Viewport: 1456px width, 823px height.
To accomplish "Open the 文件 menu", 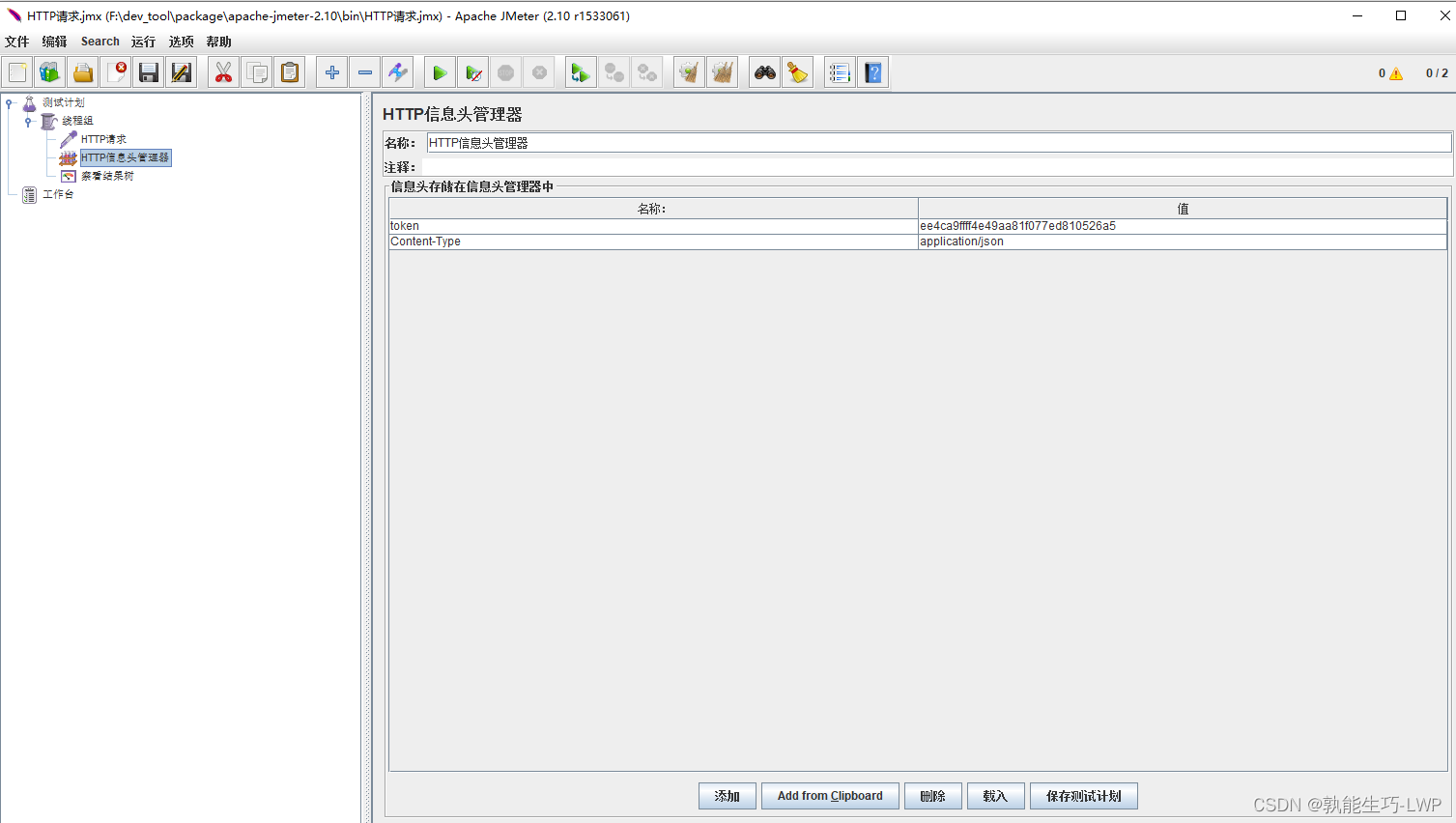I will coord(17,42).
